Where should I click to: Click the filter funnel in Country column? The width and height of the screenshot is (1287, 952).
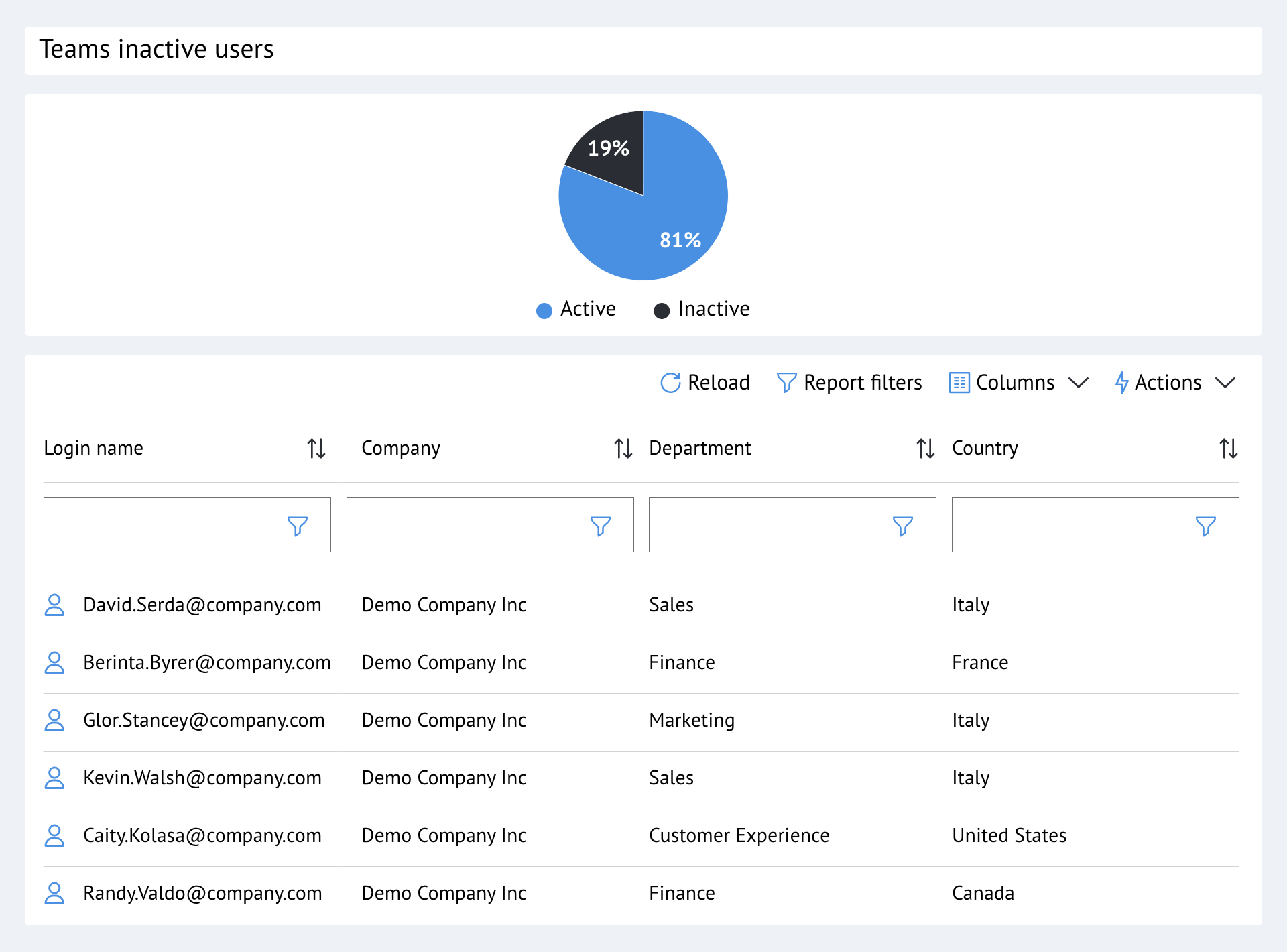tap(1205, 525)
